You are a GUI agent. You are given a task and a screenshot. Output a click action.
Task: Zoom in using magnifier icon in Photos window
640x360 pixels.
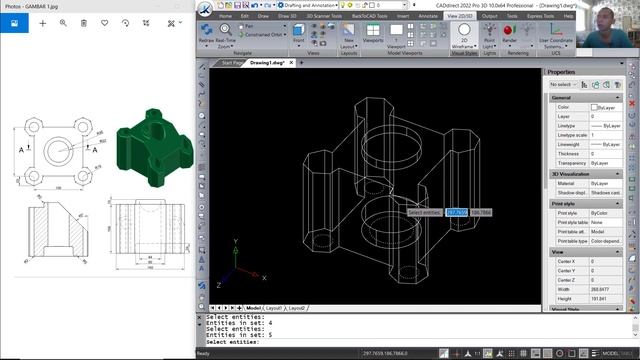point(63,23)
